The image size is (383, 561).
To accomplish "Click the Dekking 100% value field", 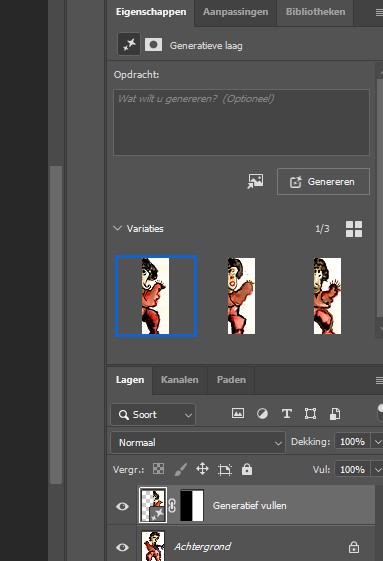I will 353,442.
